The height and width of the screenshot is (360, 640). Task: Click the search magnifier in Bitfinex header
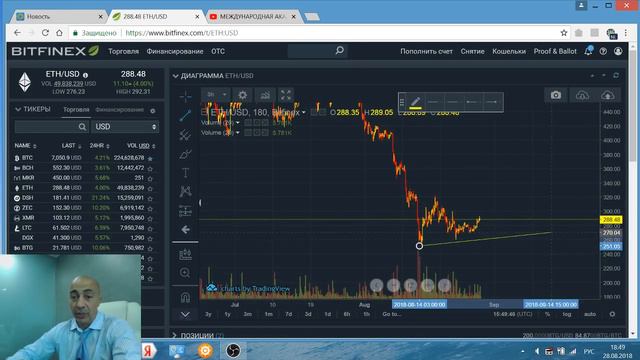[339, 51]
